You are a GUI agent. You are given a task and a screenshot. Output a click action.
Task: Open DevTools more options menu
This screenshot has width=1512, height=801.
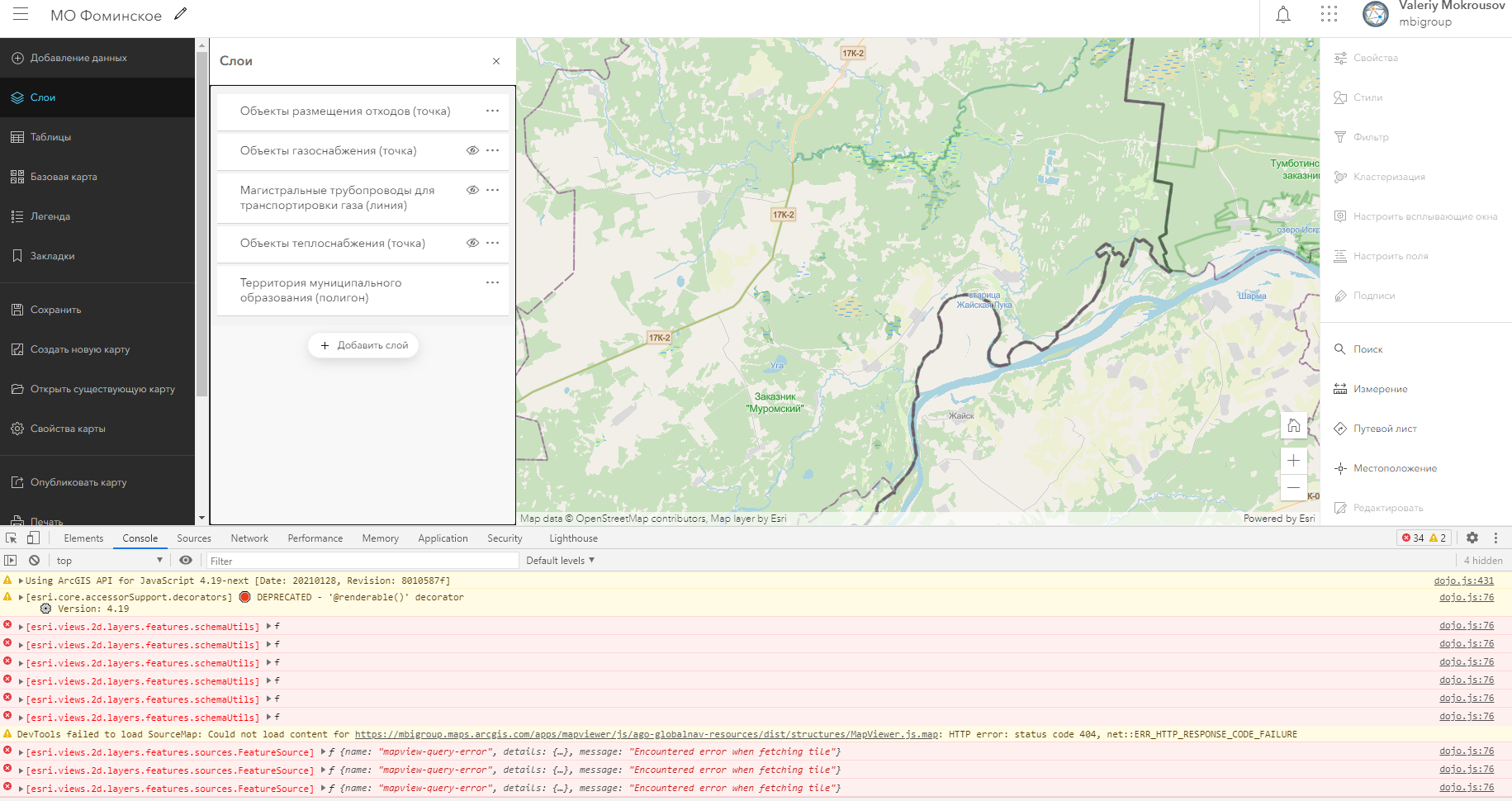[x=1495, y=538]
